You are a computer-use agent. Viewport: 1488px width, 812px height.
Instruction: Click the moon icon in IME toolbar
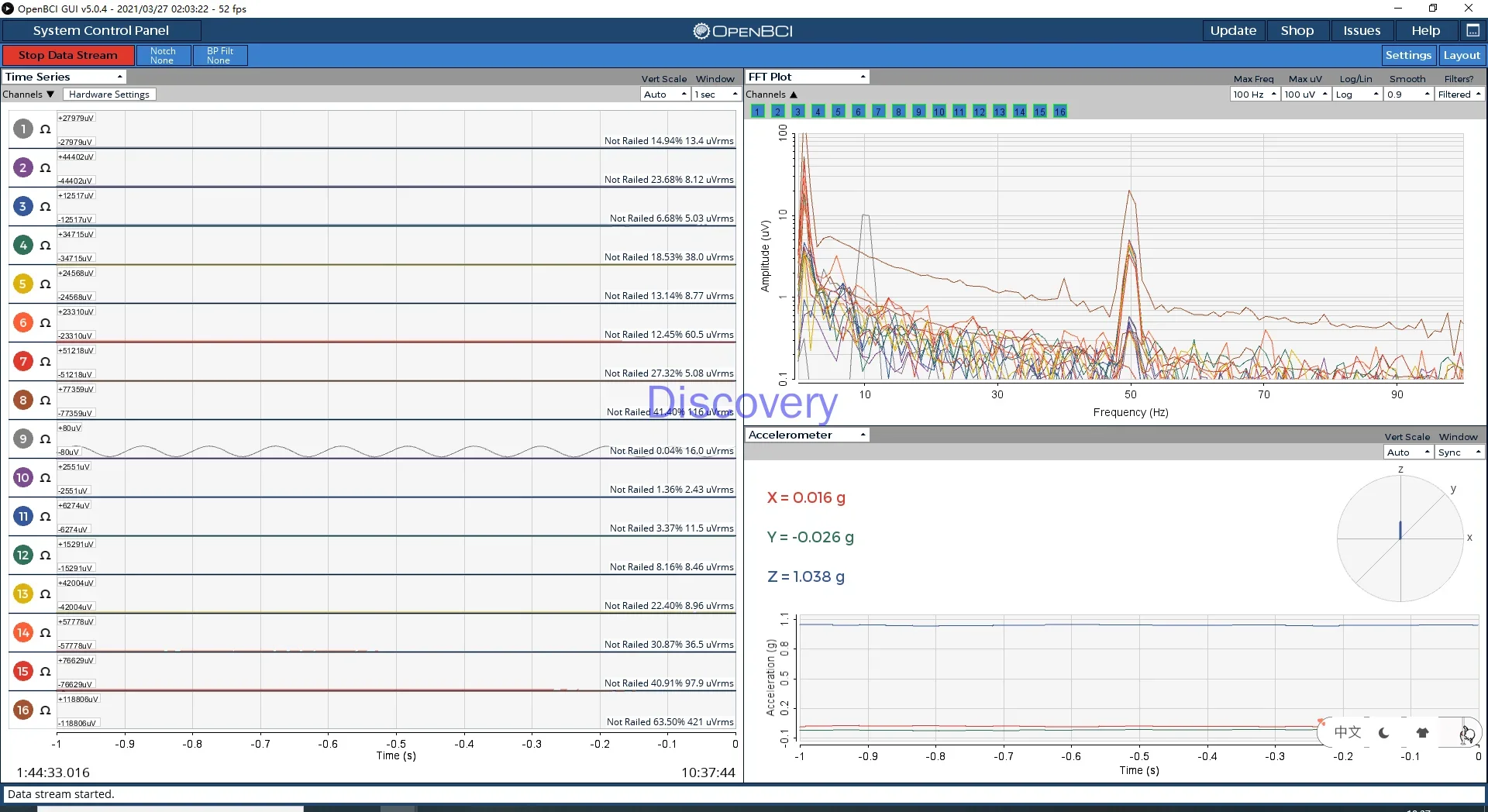(x=1384, y=732)
